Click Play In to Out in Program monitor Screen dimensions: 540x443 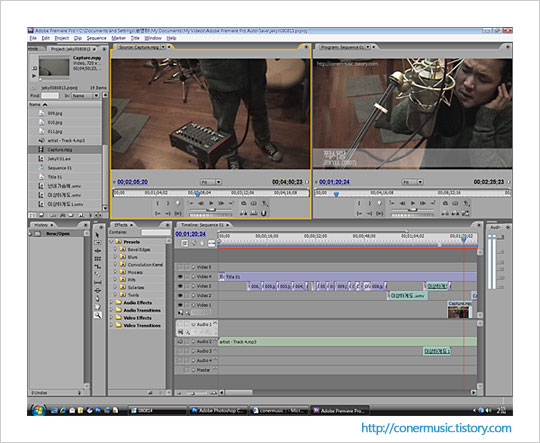click(x=379, y=213)
